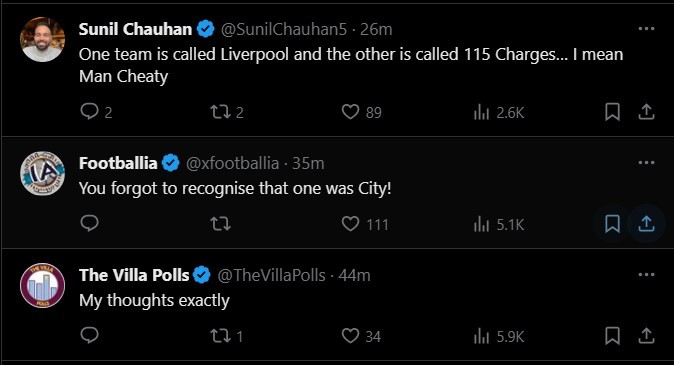Share Sunil Chauhan's tweet
This screenshot has width=674, height=365.
pyautogui.click(x=646, y=112)
